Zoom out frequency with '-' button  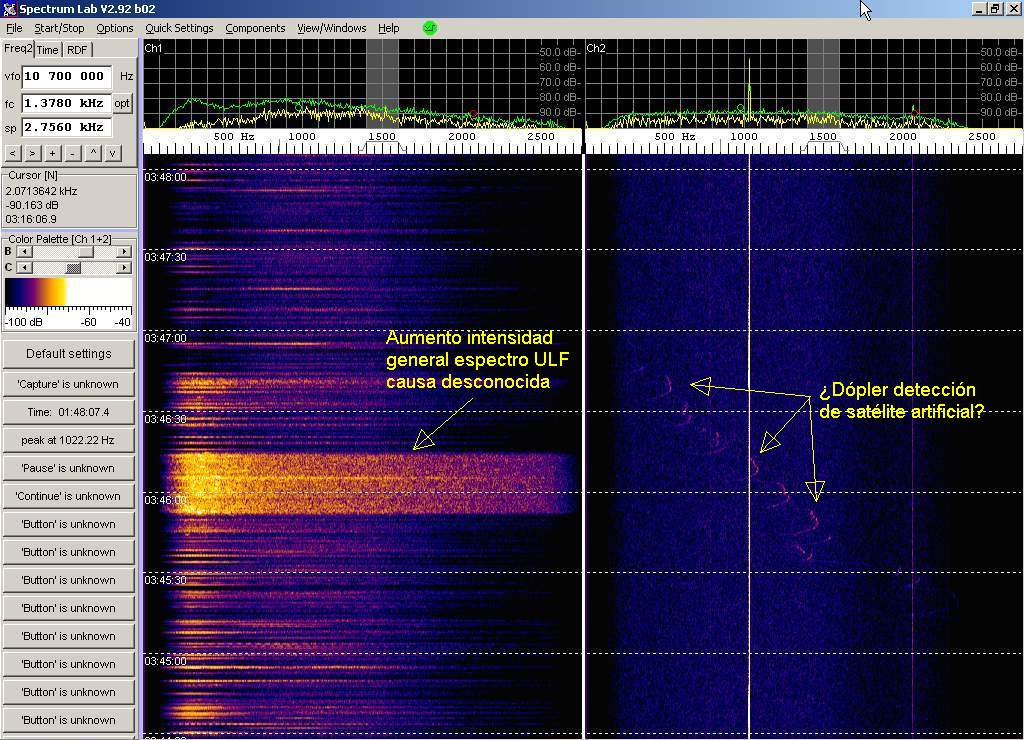72,153
